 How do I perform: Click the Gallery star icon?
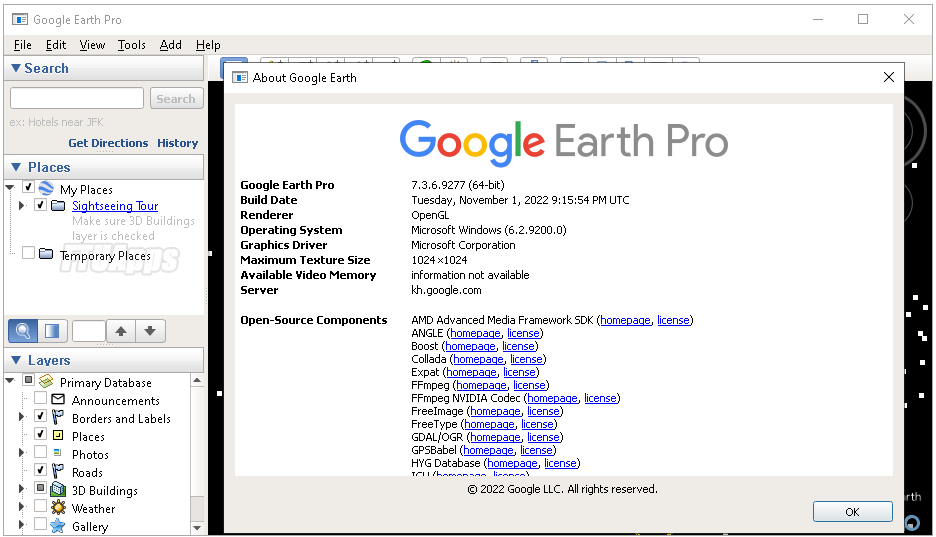coord(58,525)
